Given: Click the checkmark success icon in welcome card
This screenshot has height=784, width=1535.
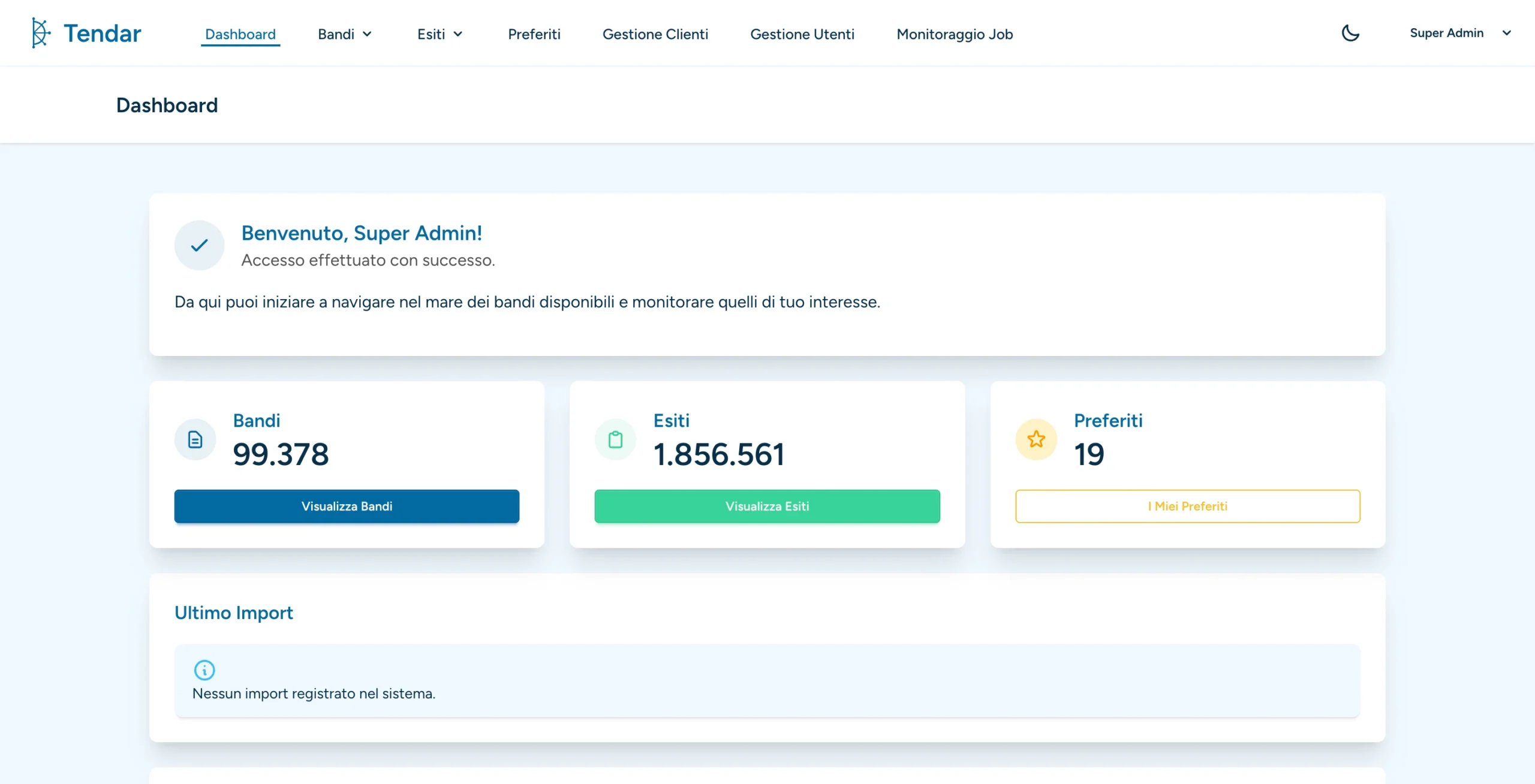Looking at the screenshot, I should [198, 245].
